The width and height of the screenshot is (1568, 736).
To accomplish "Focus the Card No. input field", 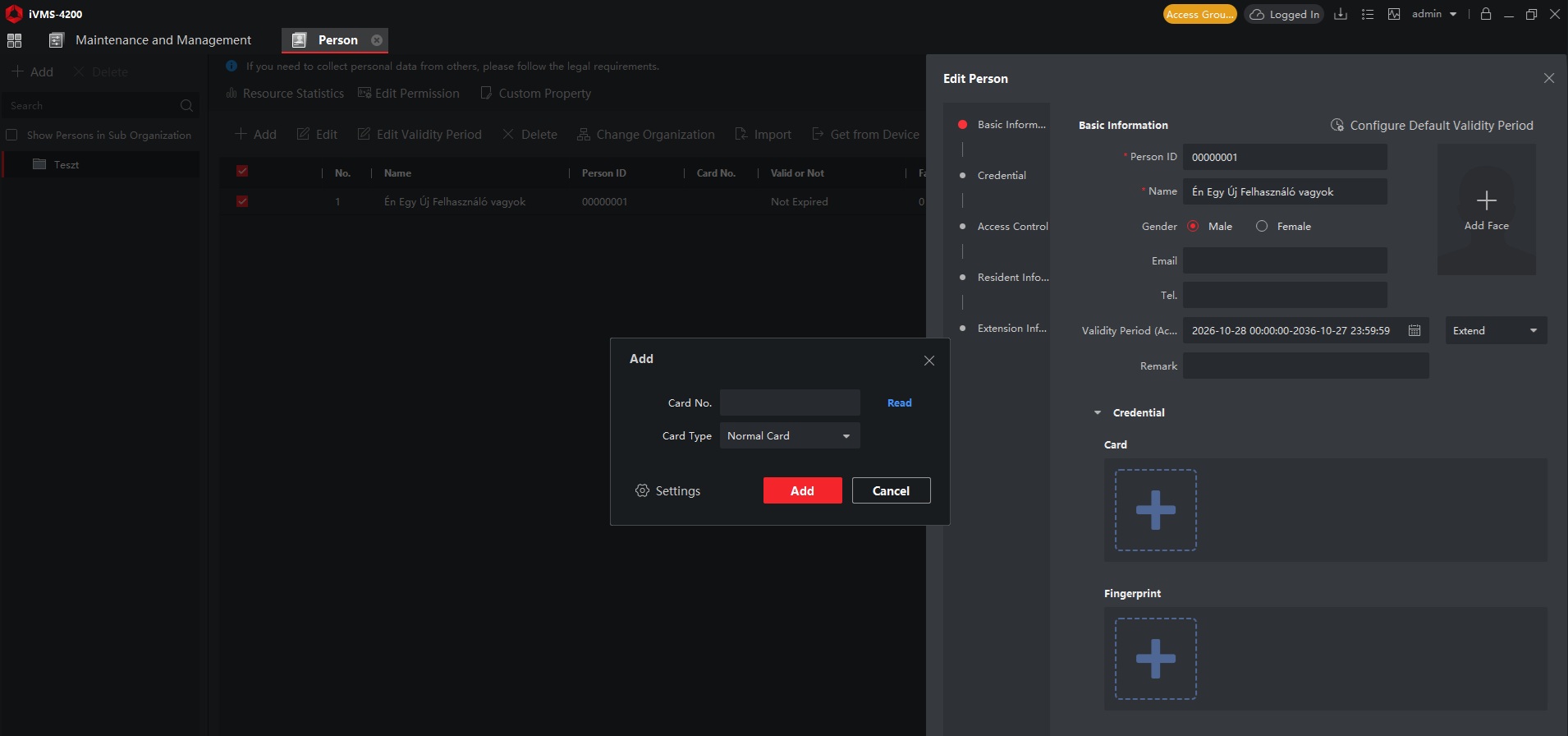I will (x=790, y=402).
